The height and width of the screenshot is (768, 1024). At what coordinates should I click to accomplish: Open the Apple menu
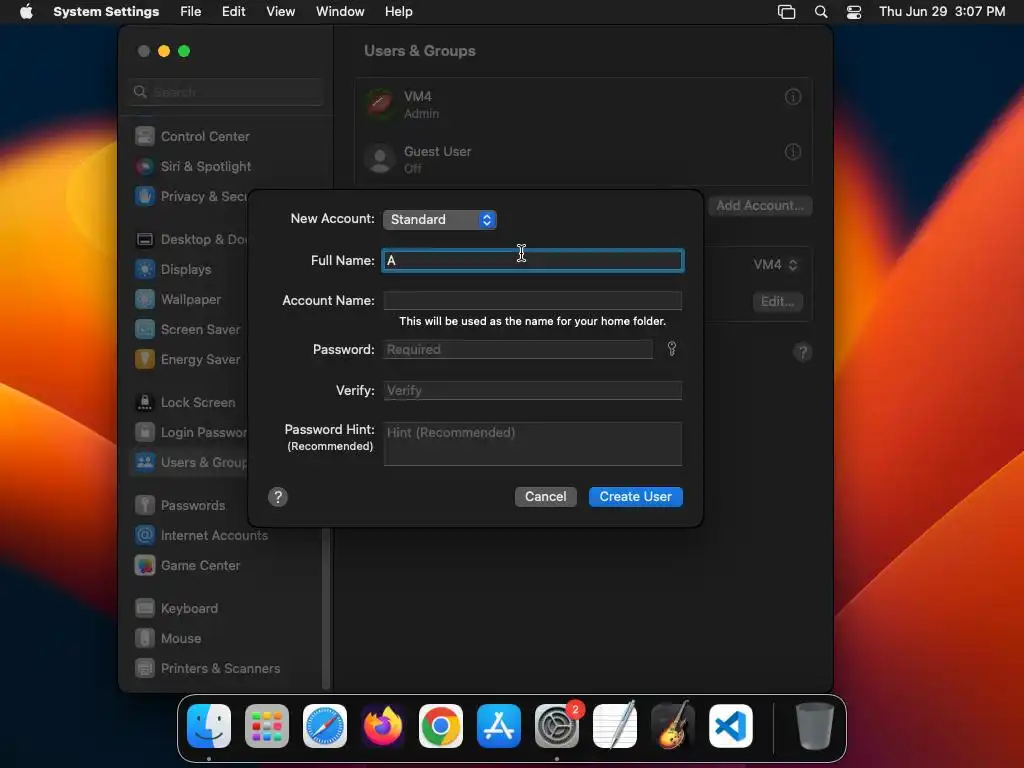(26, 12)
